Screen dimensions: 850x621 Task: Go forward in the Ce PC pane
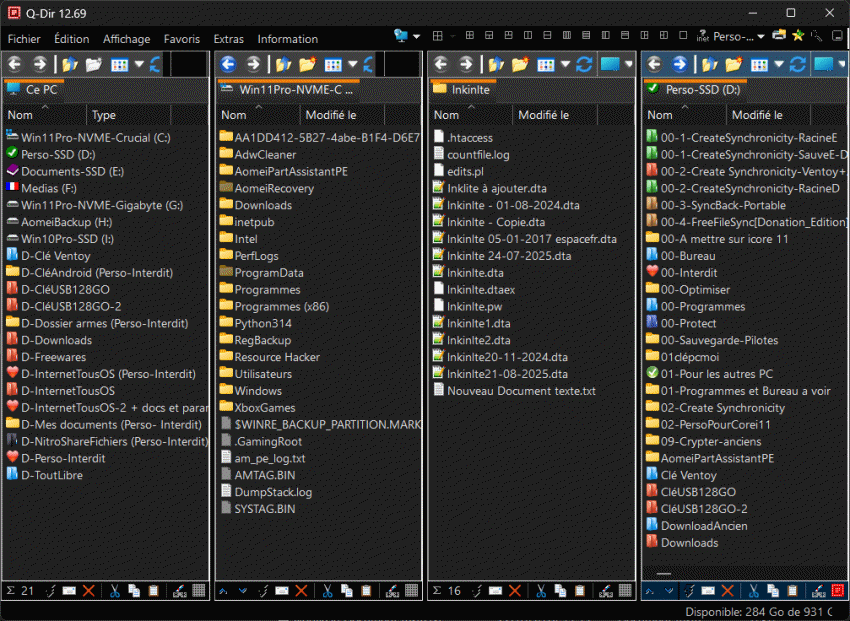tap(40, 64)
